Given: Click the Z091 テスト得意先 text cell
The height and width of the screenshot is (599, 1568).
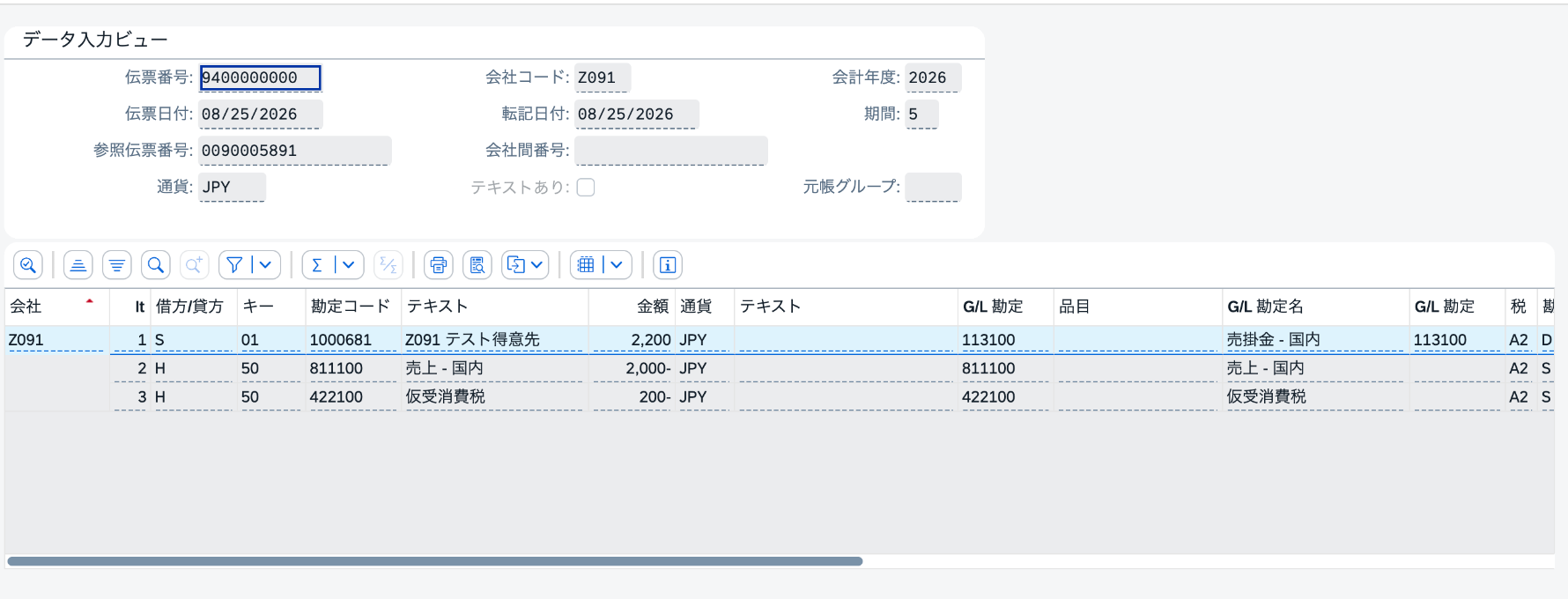Looking at the screenshot, I should [x=494, y=340].
